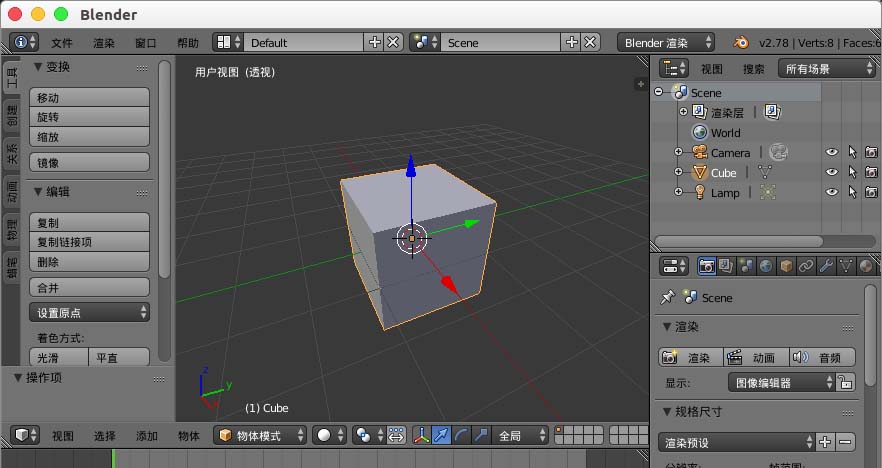Add a new screen layout with plus
882x468 pixels.
tap(375, 42)
